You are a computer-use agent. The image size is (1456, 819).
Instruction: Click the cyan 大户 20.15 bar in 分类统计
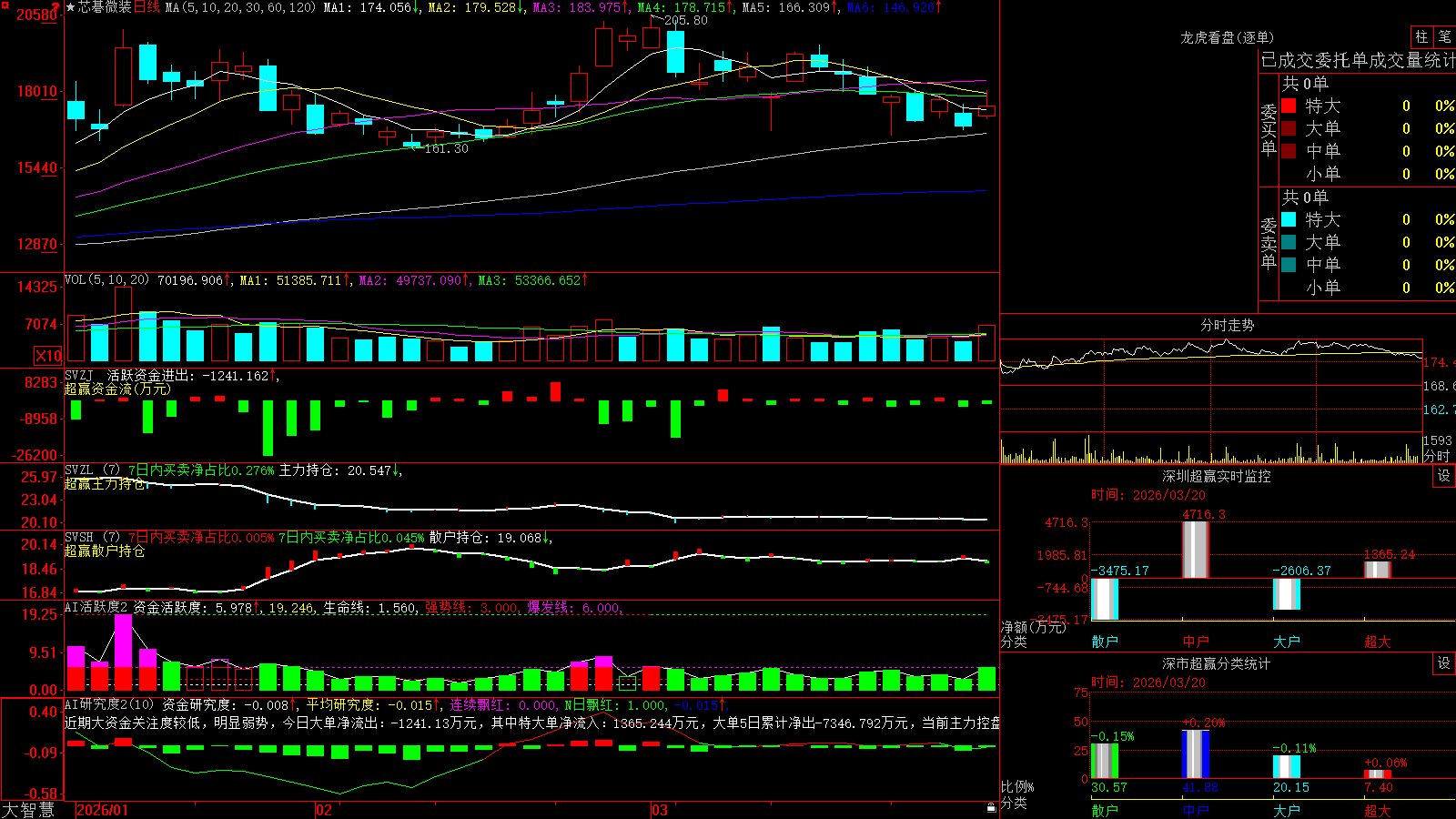point(1287,767)
